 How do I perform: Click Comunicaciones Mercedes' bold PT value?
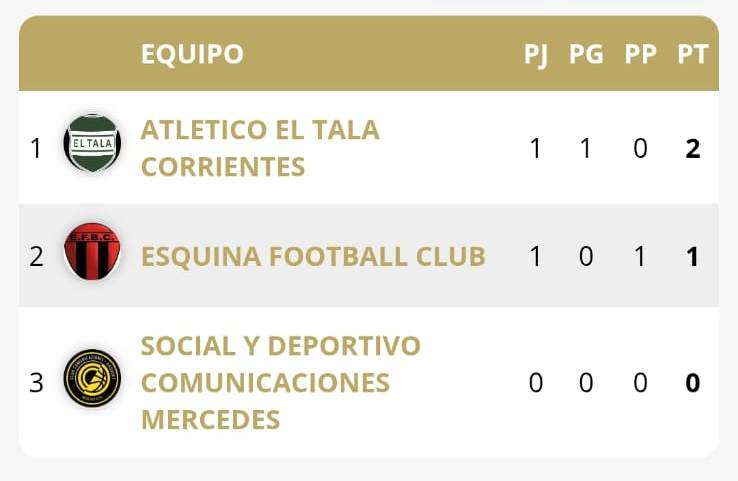692,383
